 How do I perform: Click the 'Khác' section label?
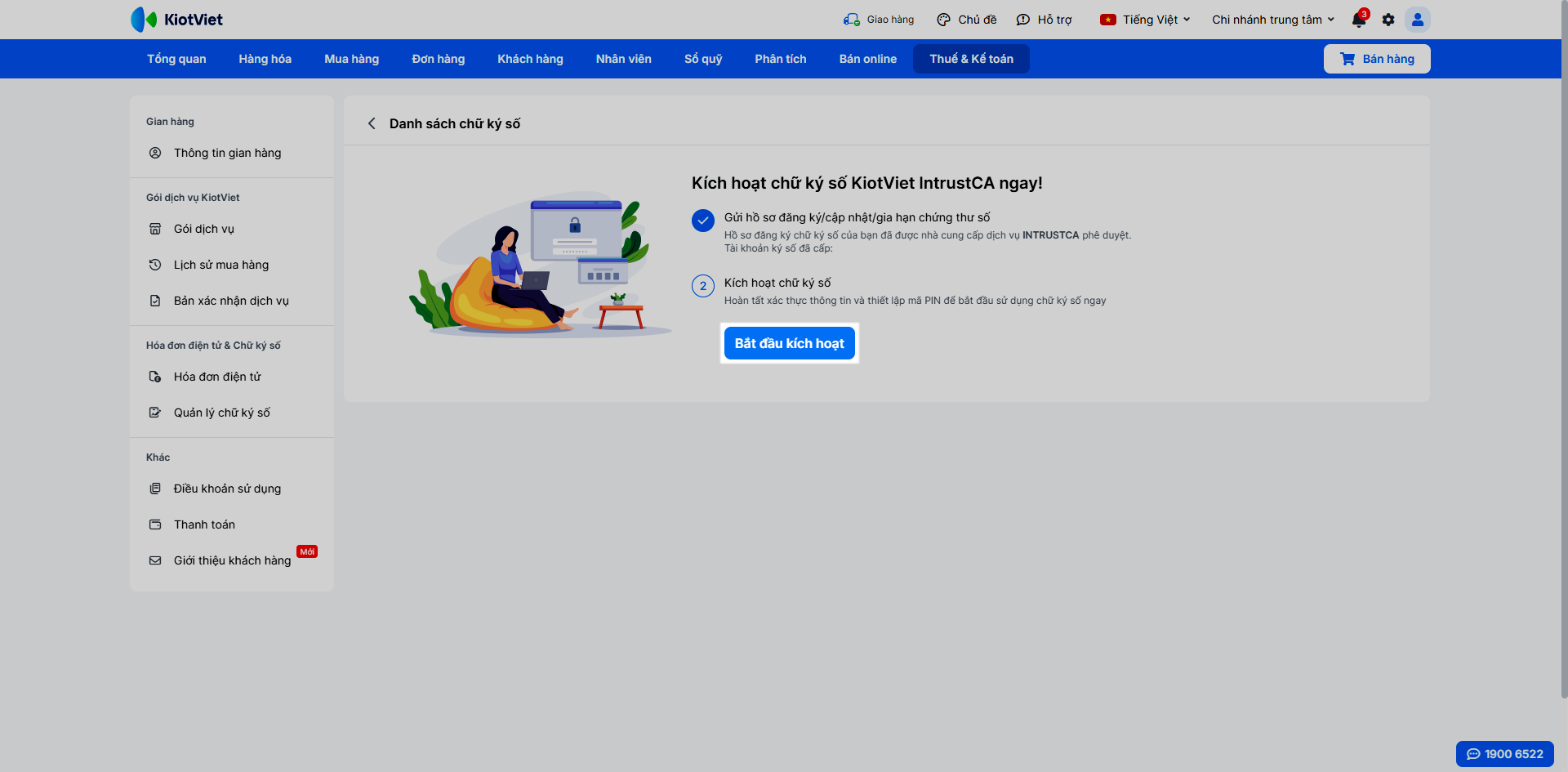pyautogui.click(x=158, y=457)
